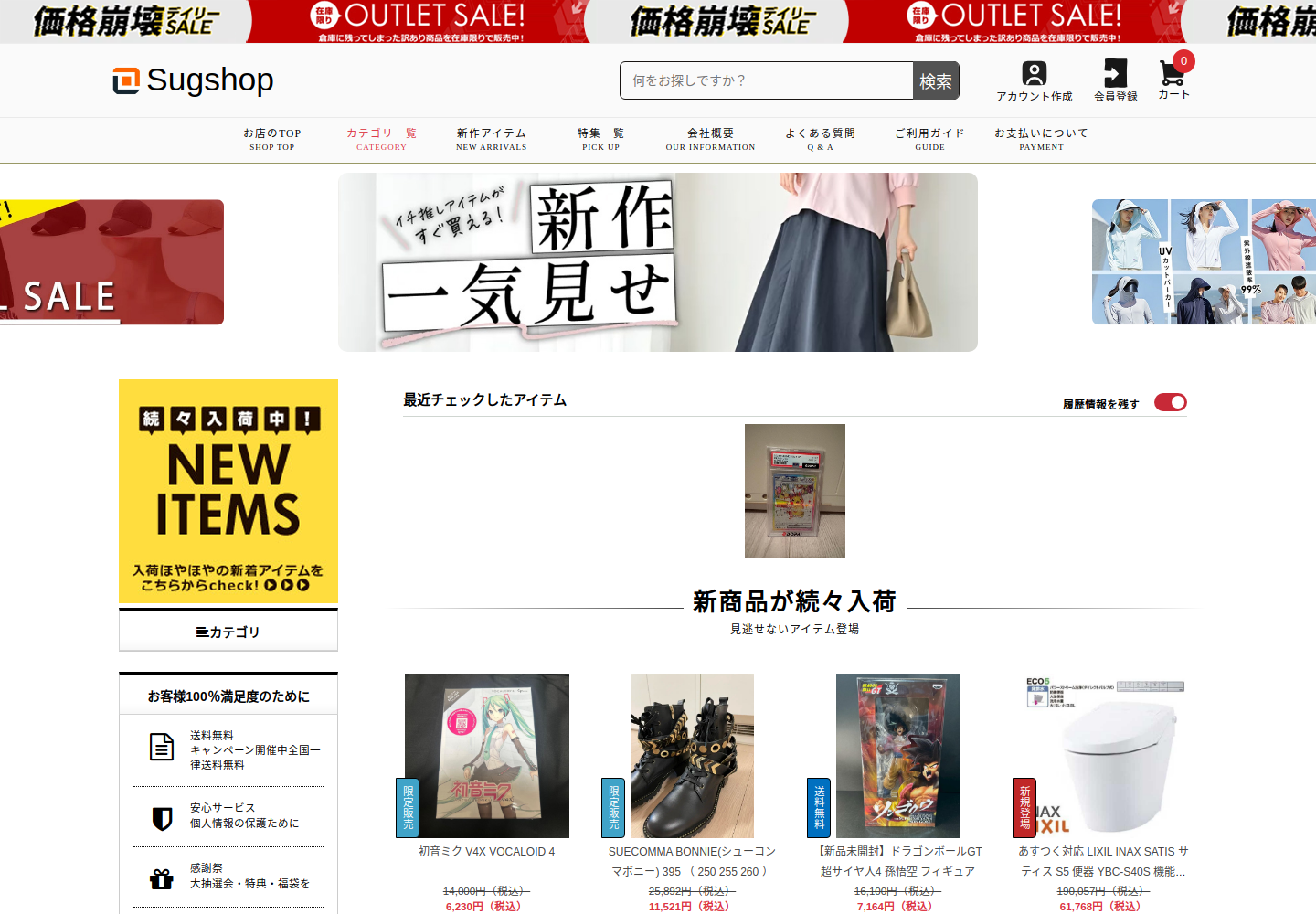Click the SUECOMMA BONNIE product title link

point(692,861)
